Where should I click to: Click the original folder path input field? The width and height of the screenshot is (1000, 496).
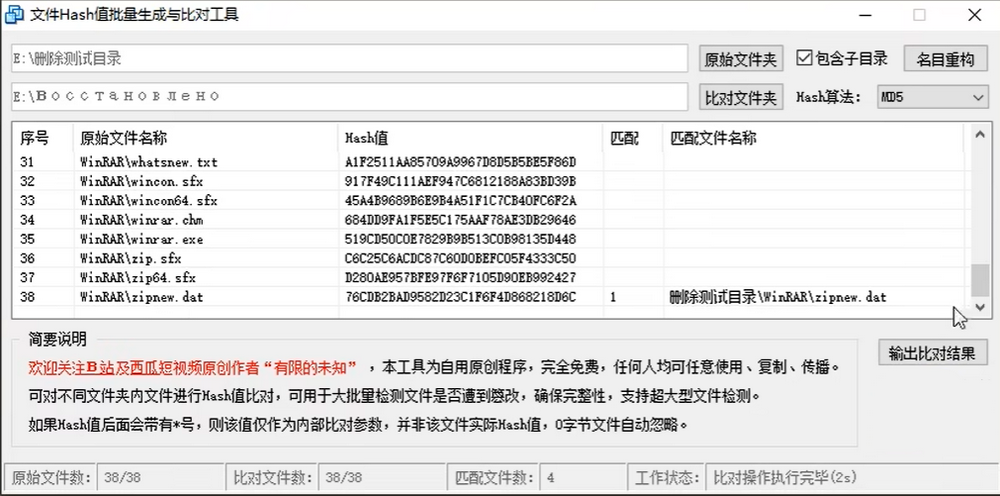(x=350, y=59)
